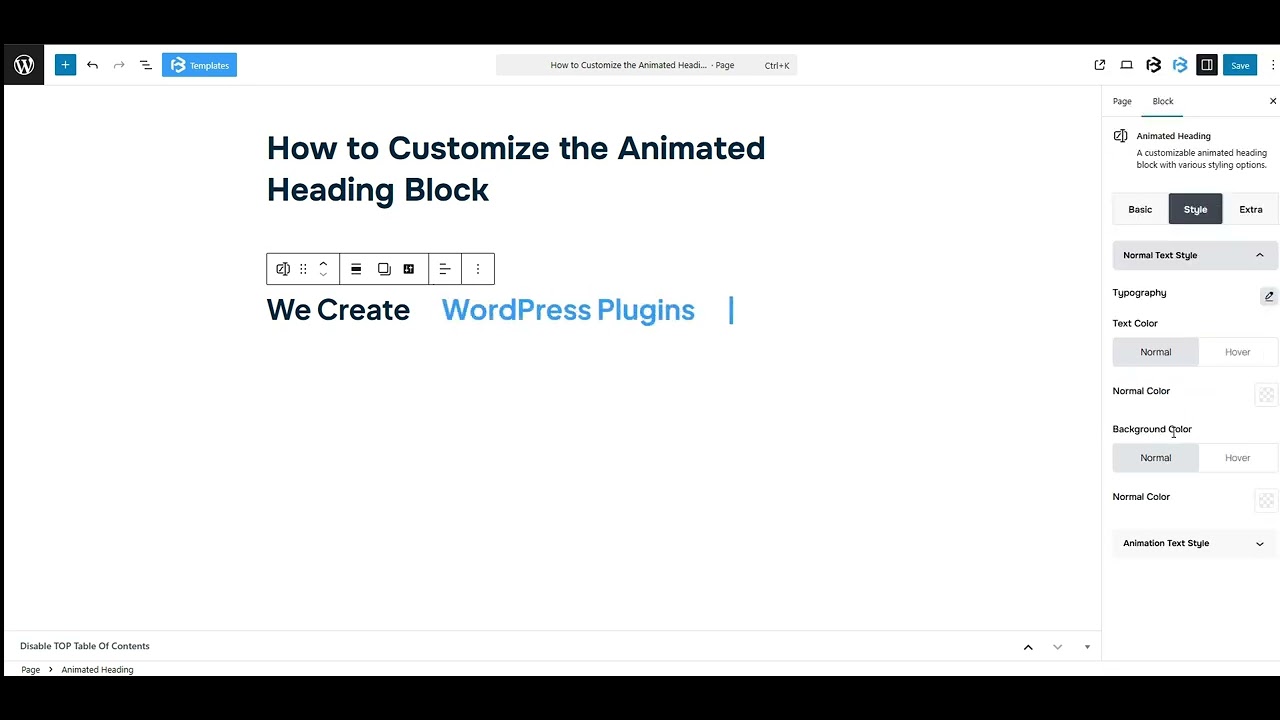Open the duplicate/copy icon in block toolbar
The width and height of the screenshot is (1280, 720).
[x=384, y=268]
